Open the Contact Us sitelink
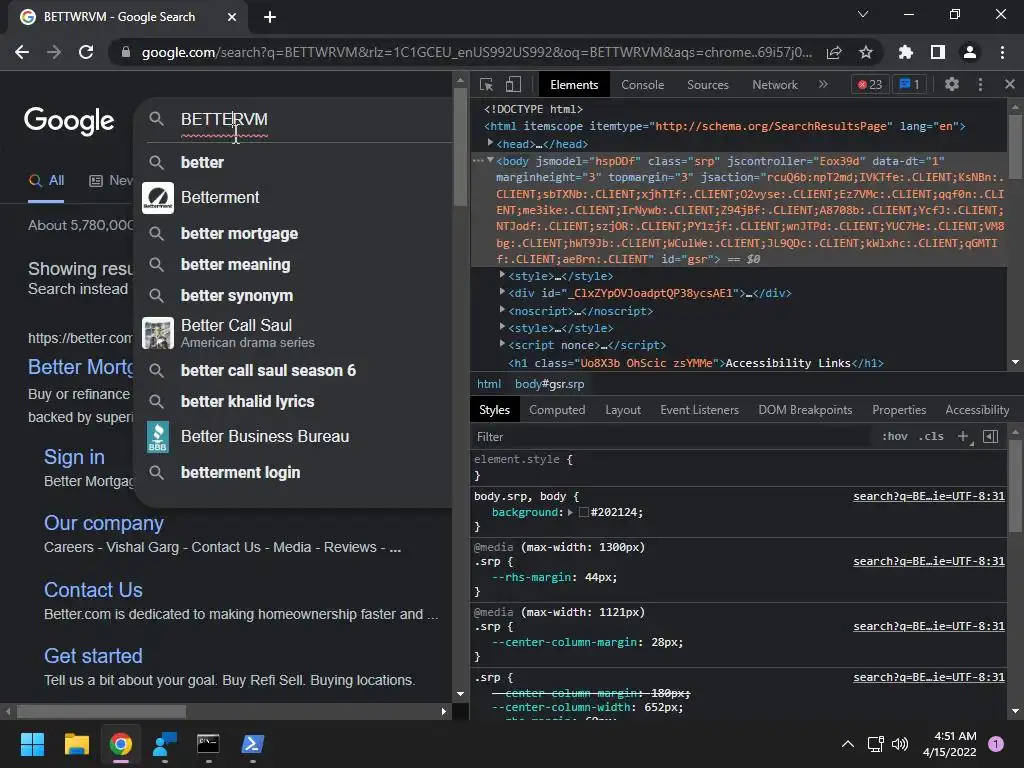The height and width of the screenshot is (768, 1024). 93,590
